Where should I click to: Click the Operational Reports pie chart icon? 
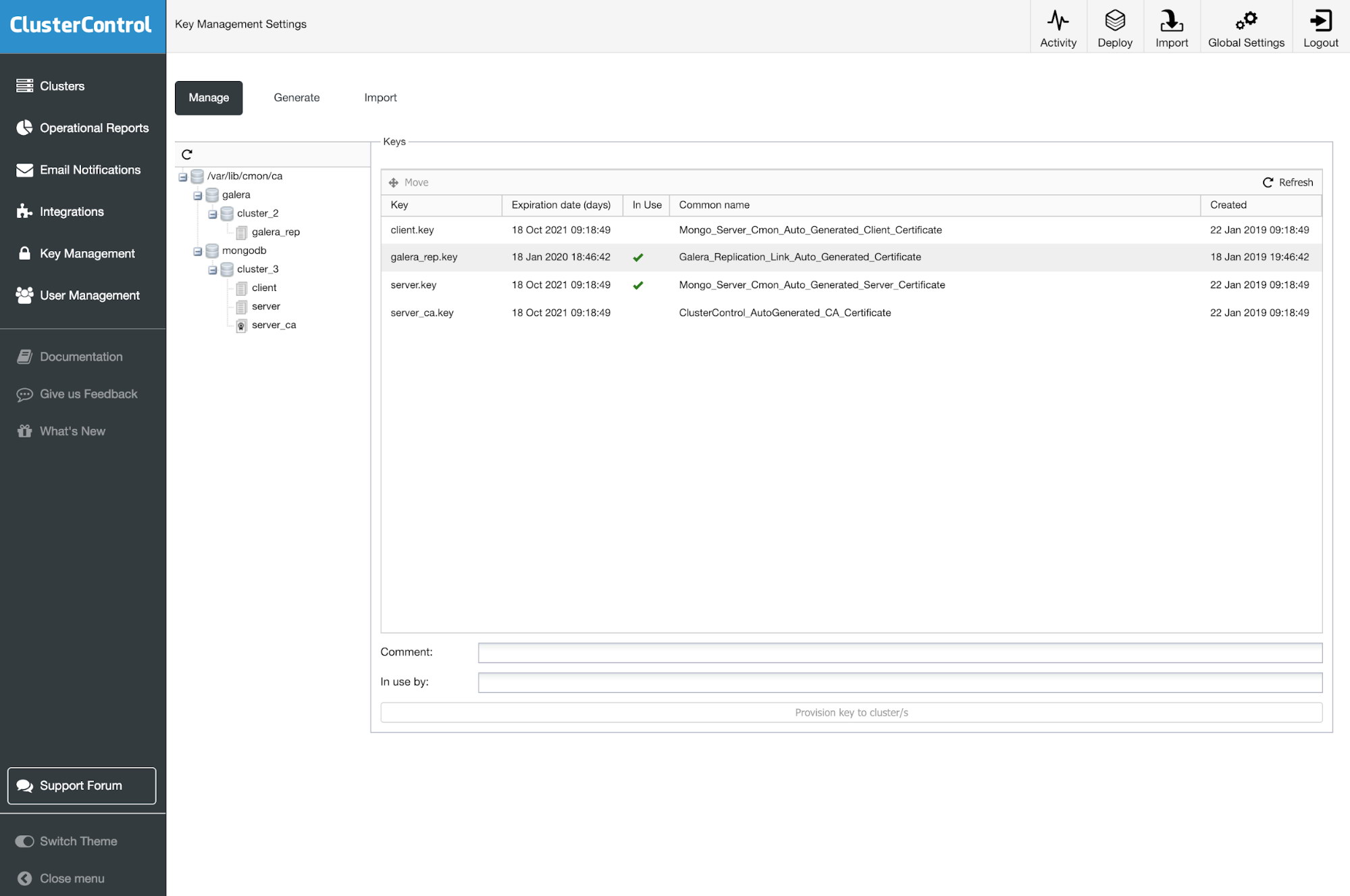click(x=24, y=128)
